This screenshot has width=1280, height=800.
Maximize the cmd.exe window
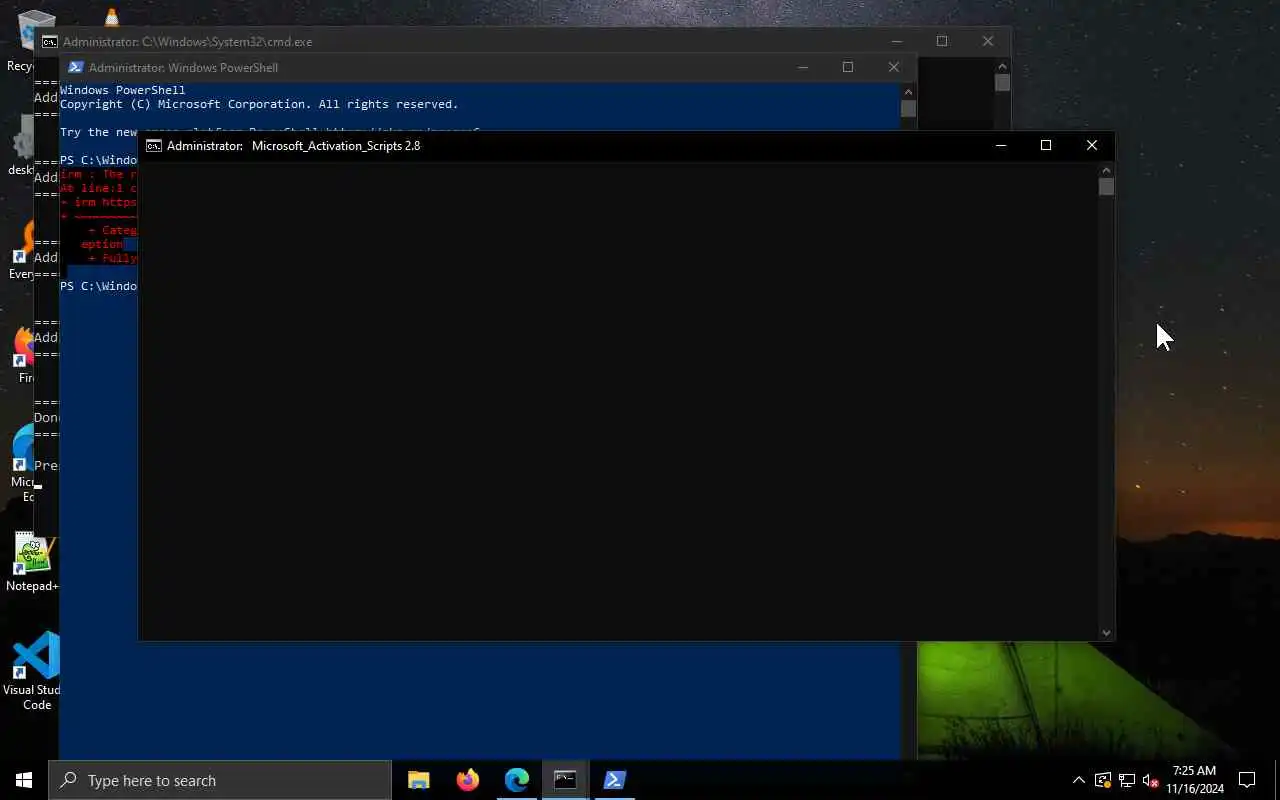tap(942, 42)
